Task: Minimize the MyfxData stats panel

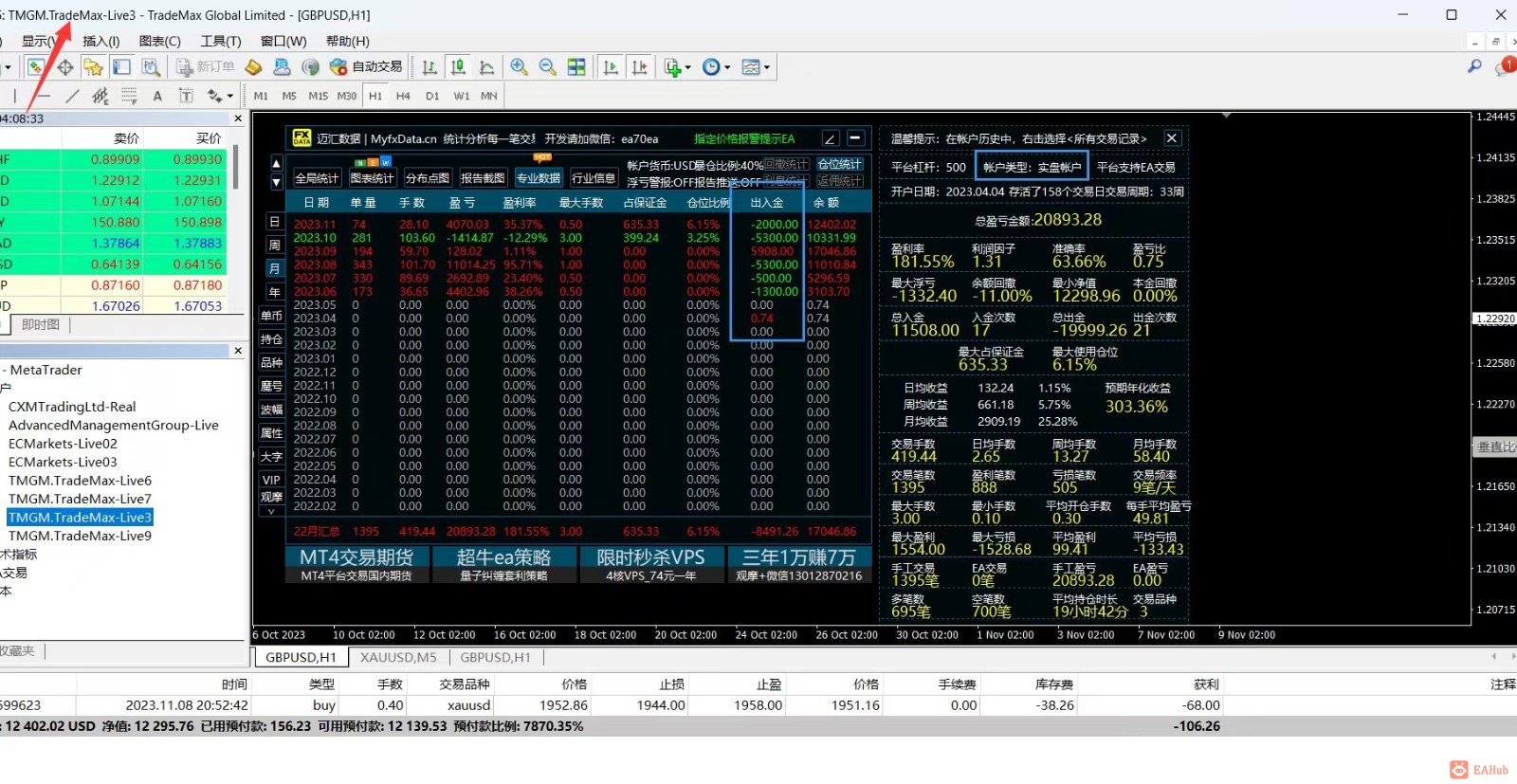Action: (x=855, y=138)
